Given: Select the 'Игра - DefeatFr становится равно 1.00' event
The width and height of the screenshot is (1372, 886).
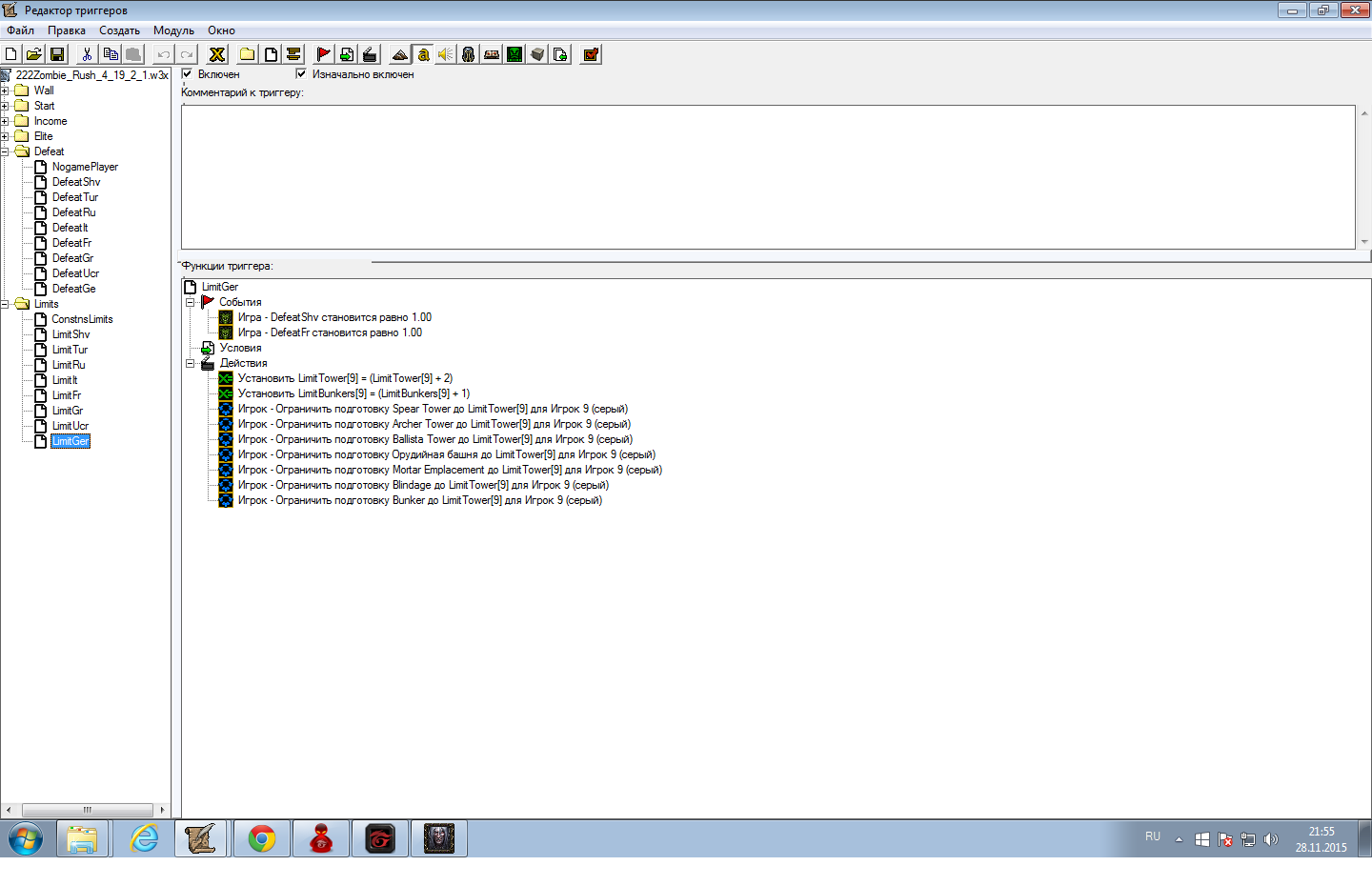Looking at the screenshot, I should (330, 332).
